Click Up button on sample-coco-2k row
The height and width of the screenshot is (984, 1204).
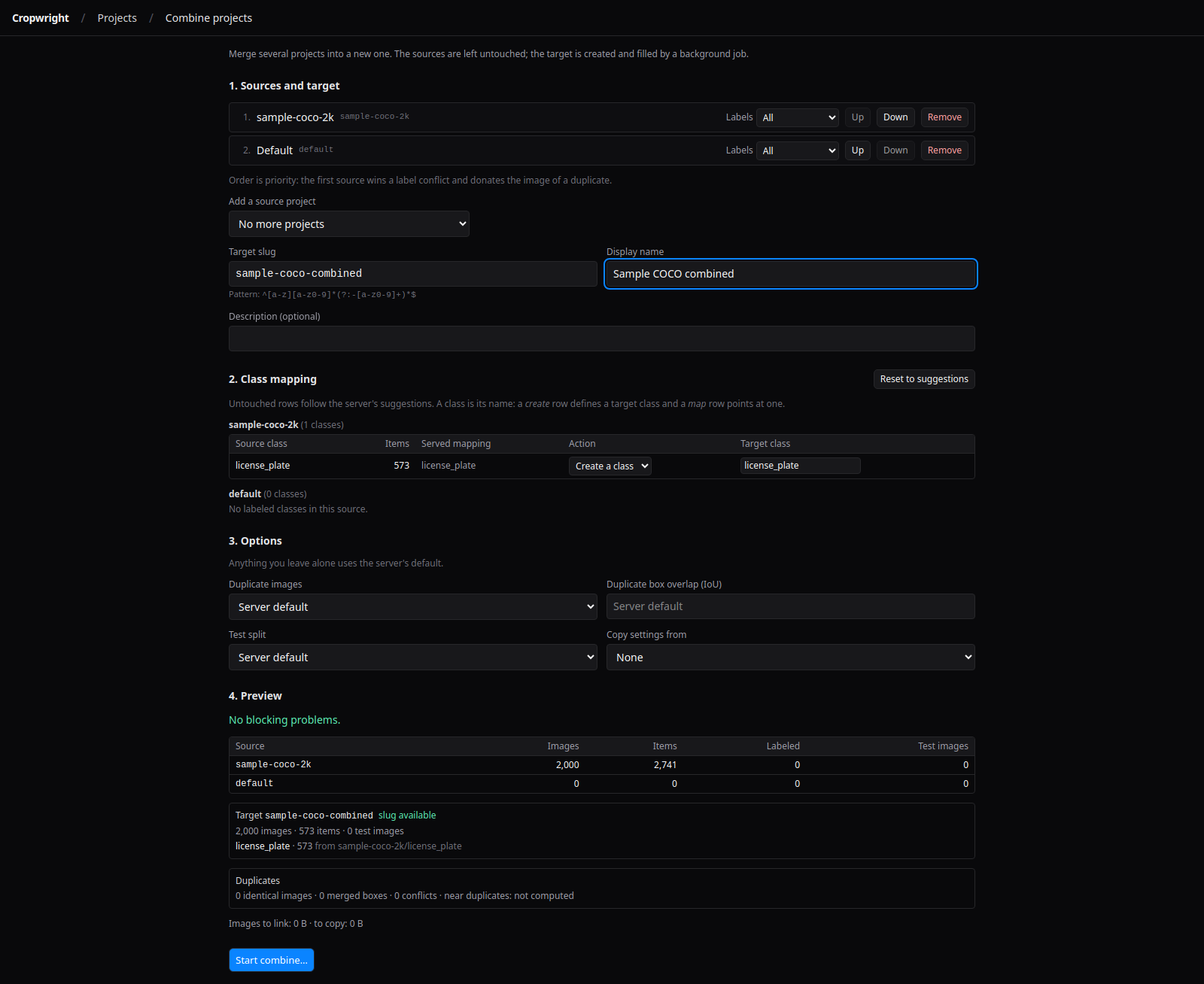(858, 117)
